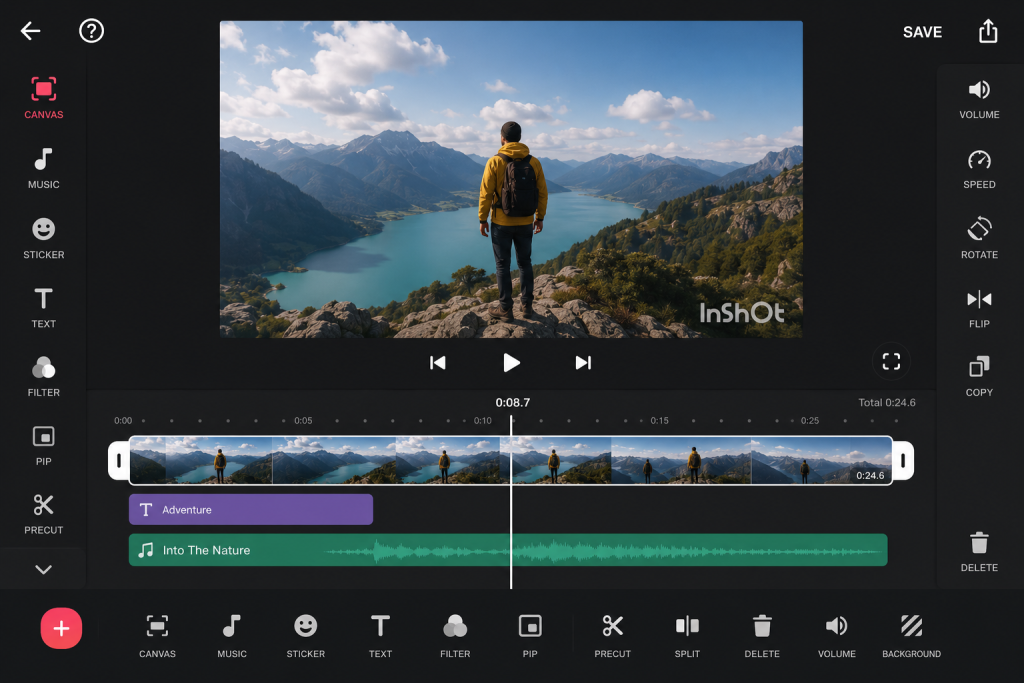
Task: Delete clip from the bottom toolbar
Action: pyautogui.click(x=762, y=636)
